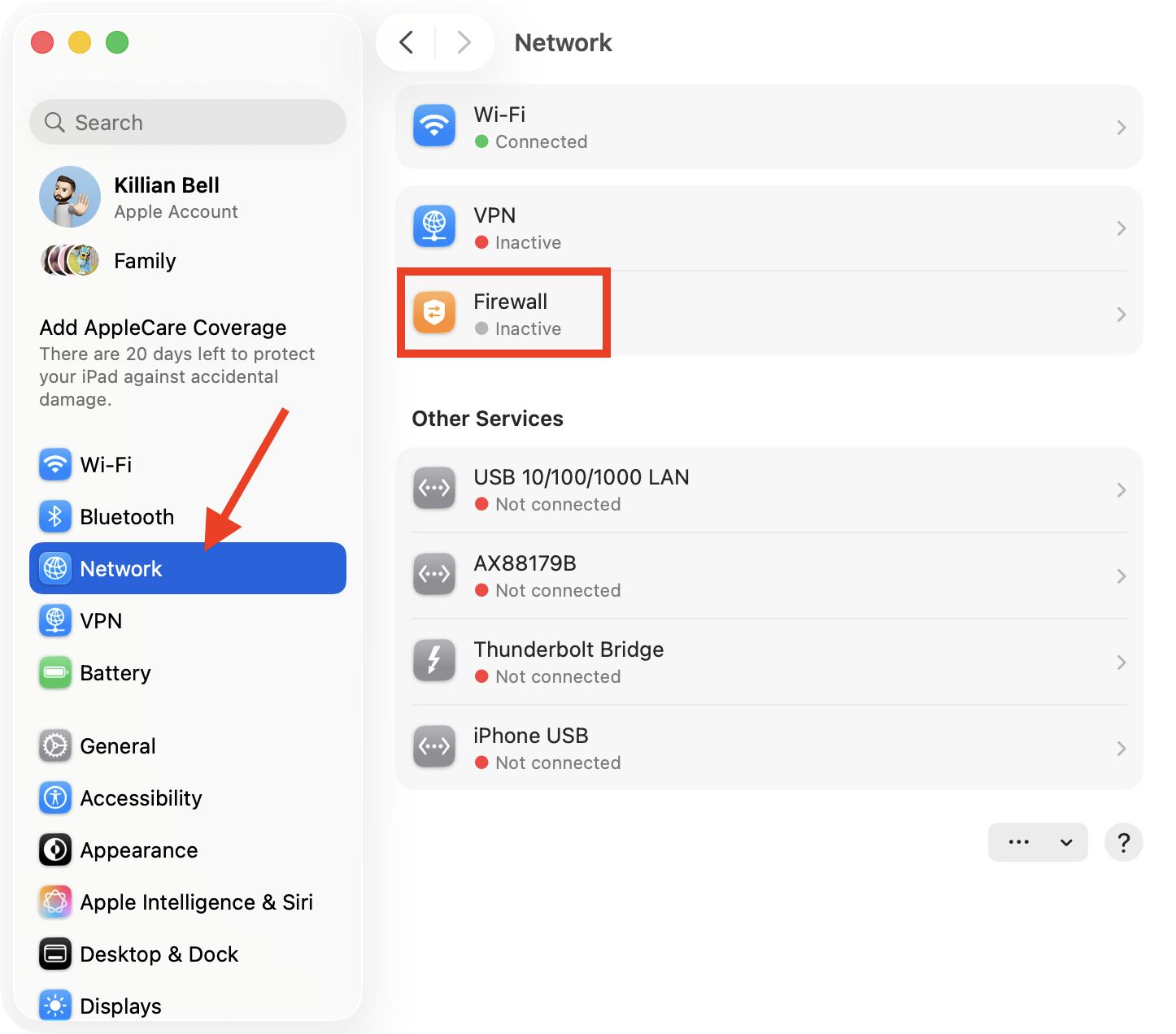
Task: Open Desktop & Dock settings
Action: click(x=54, y=954)
